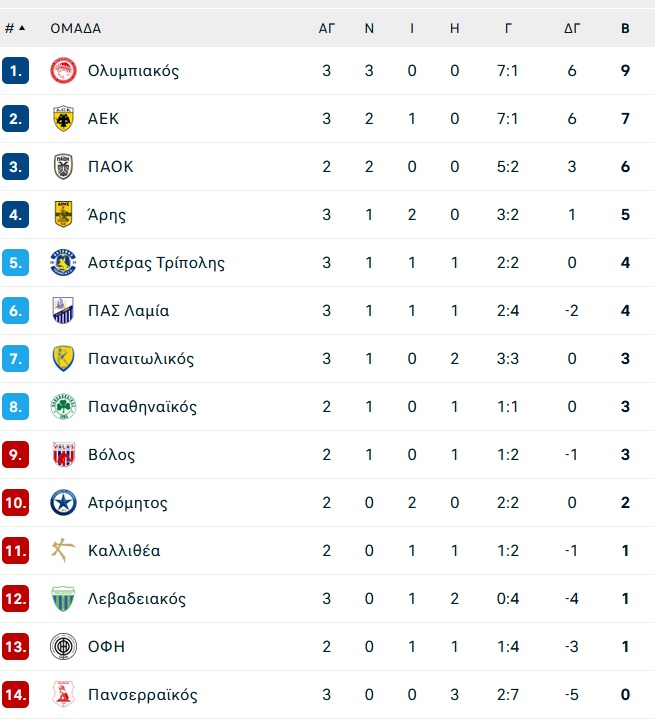
Task: Click the rank 14 red position badge
Action: [15, 695]
